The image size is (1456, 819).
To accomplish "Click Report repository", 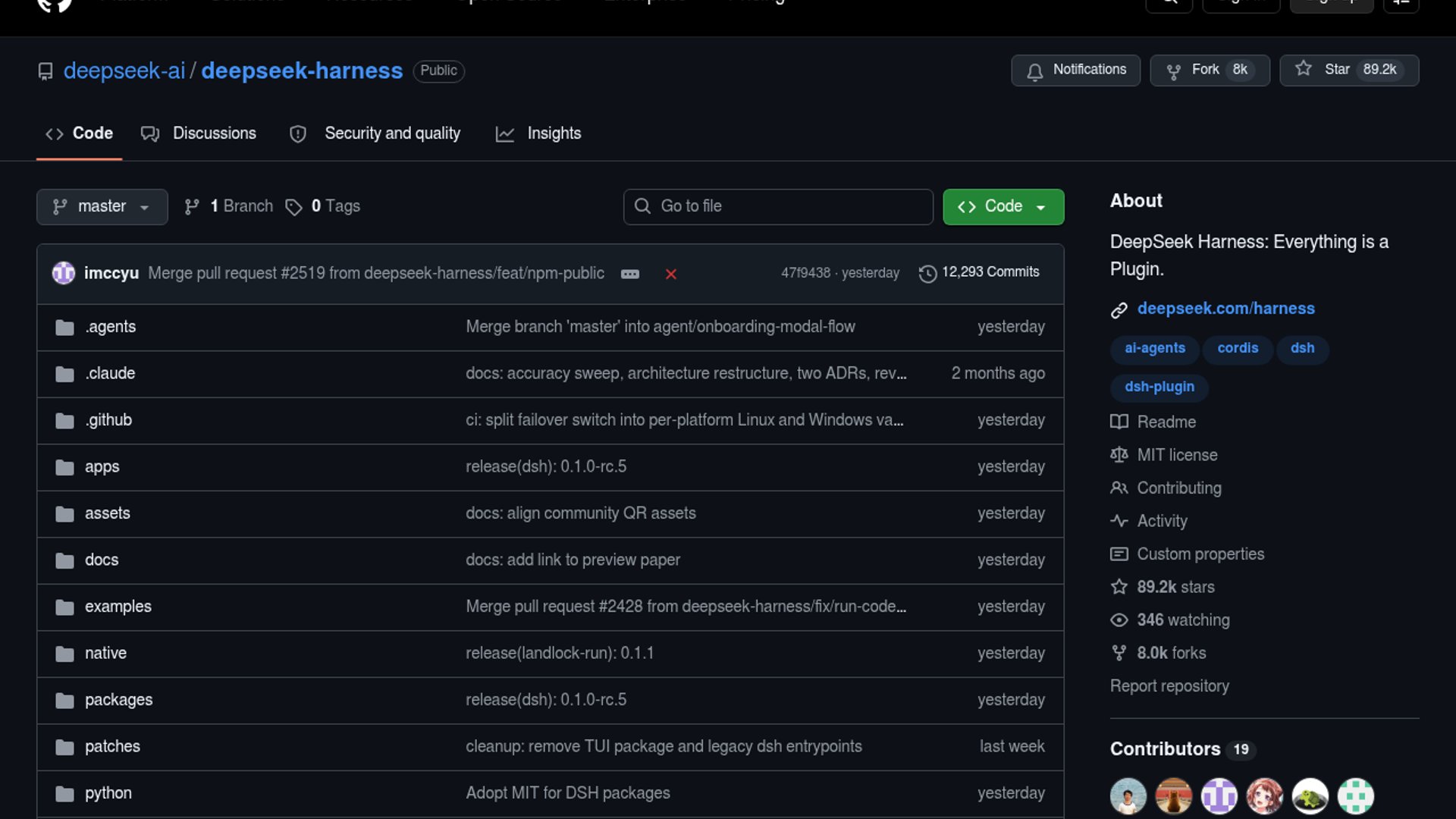I will coord(1169,686).
